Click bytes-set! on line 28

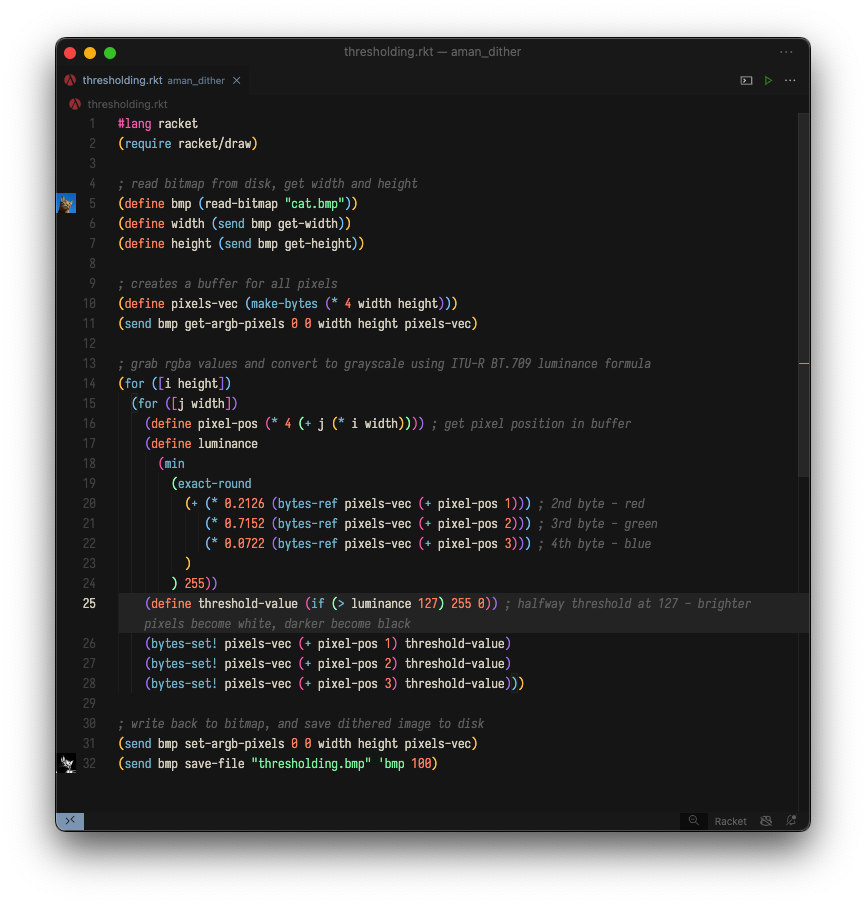(184, 684)
